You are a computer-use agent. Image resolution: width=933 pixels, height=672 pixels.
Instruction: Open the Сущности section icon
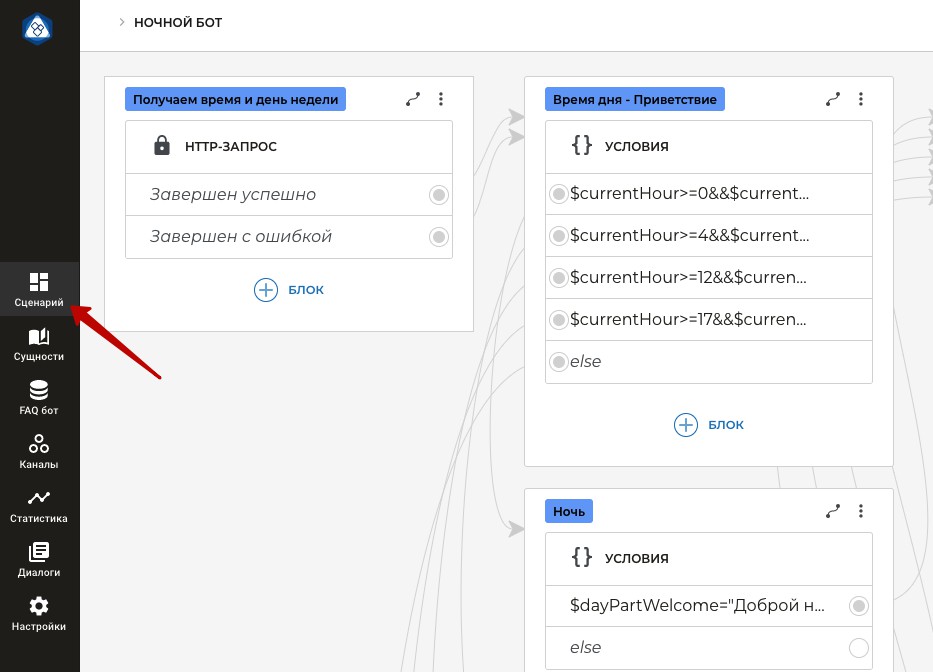(39, 337)
